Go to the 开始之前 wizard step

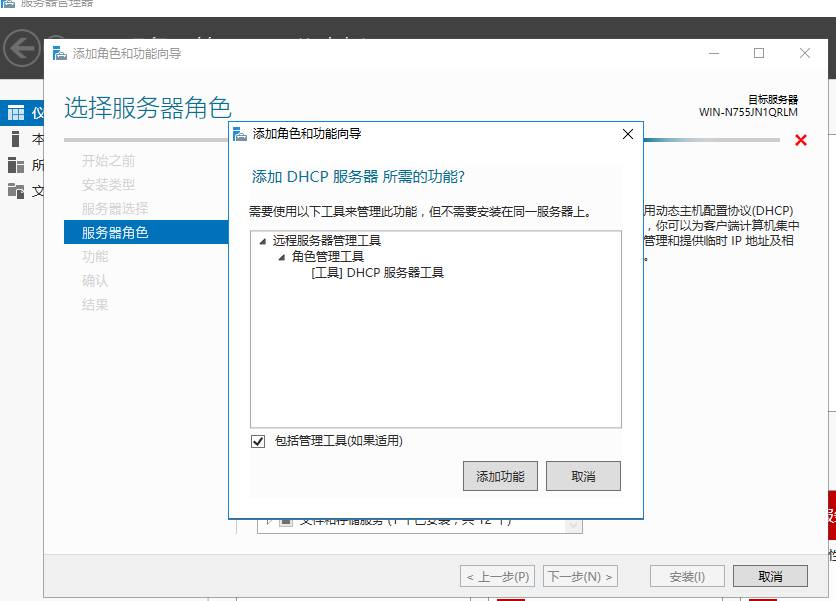click(x=108, y=161)
